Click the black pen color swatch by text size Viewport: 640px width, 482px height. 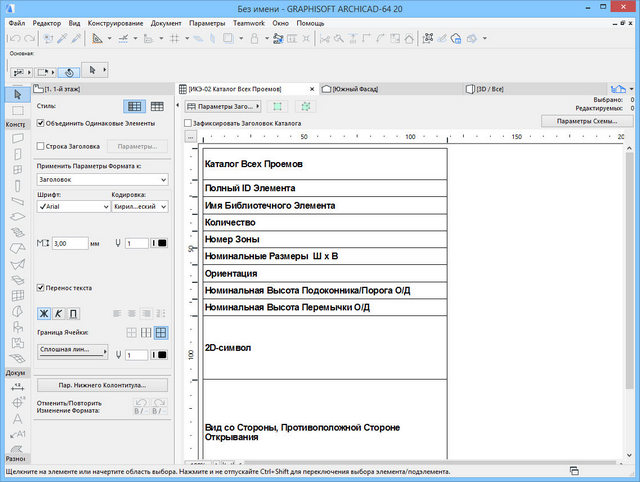pyautogui.click(x=160, y=243)
